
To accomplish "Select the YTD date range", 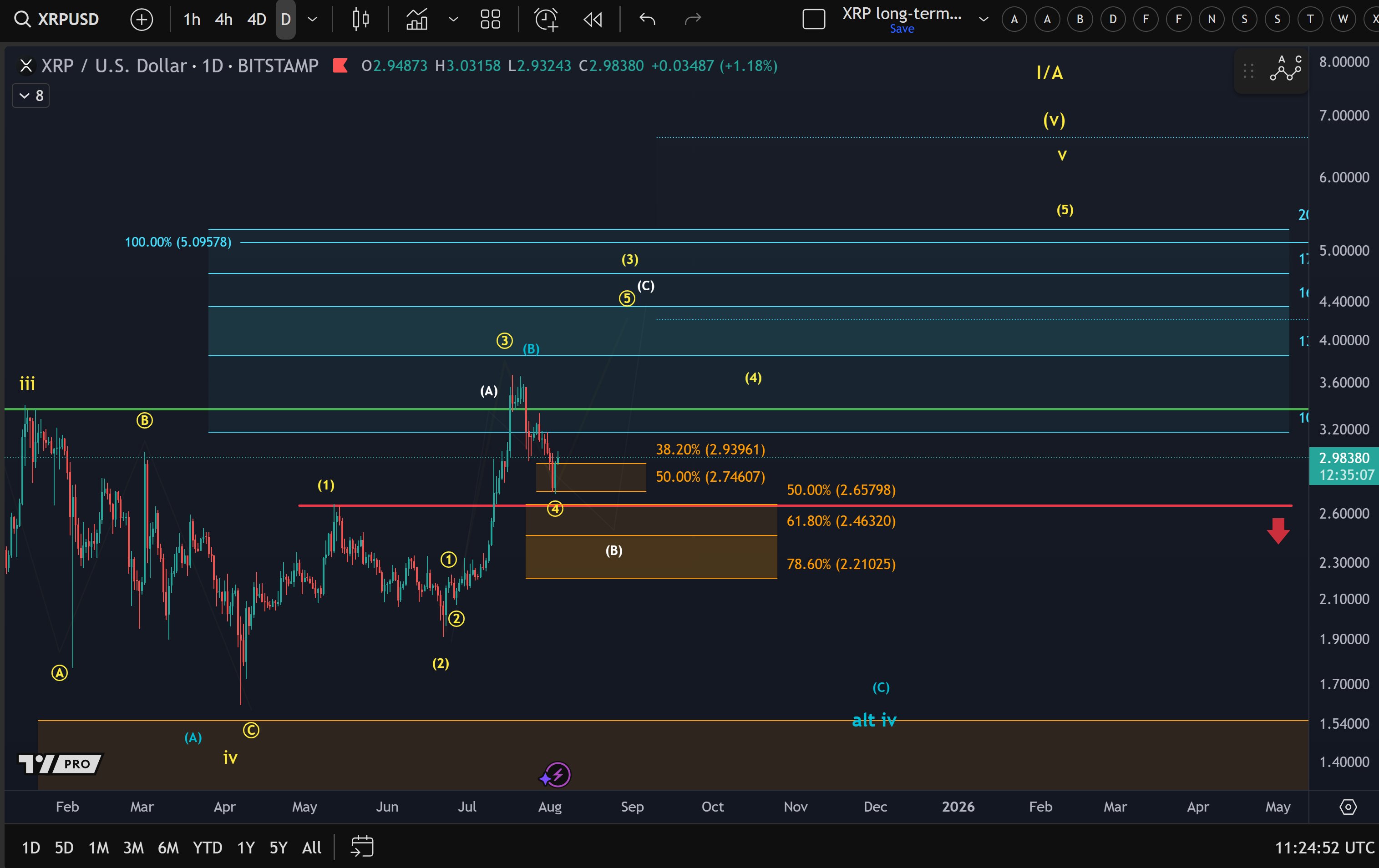I will click(x=208, y=847).
